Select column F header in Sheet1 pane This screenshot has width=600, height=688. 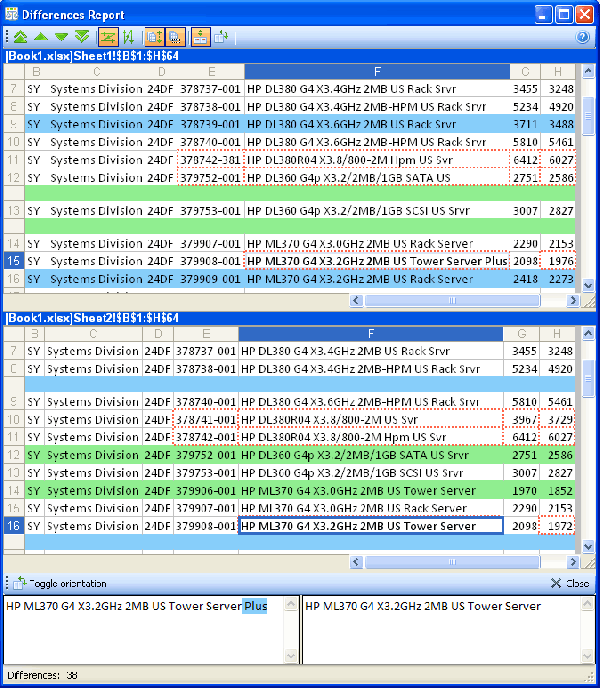pyautogui.click(x=377, y=72)
